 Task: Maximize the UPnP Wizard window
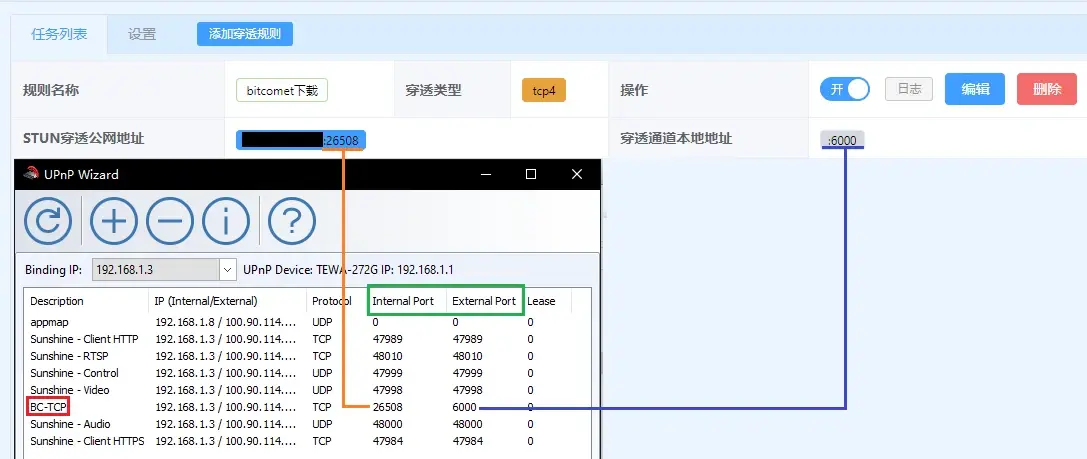(530, 174)
